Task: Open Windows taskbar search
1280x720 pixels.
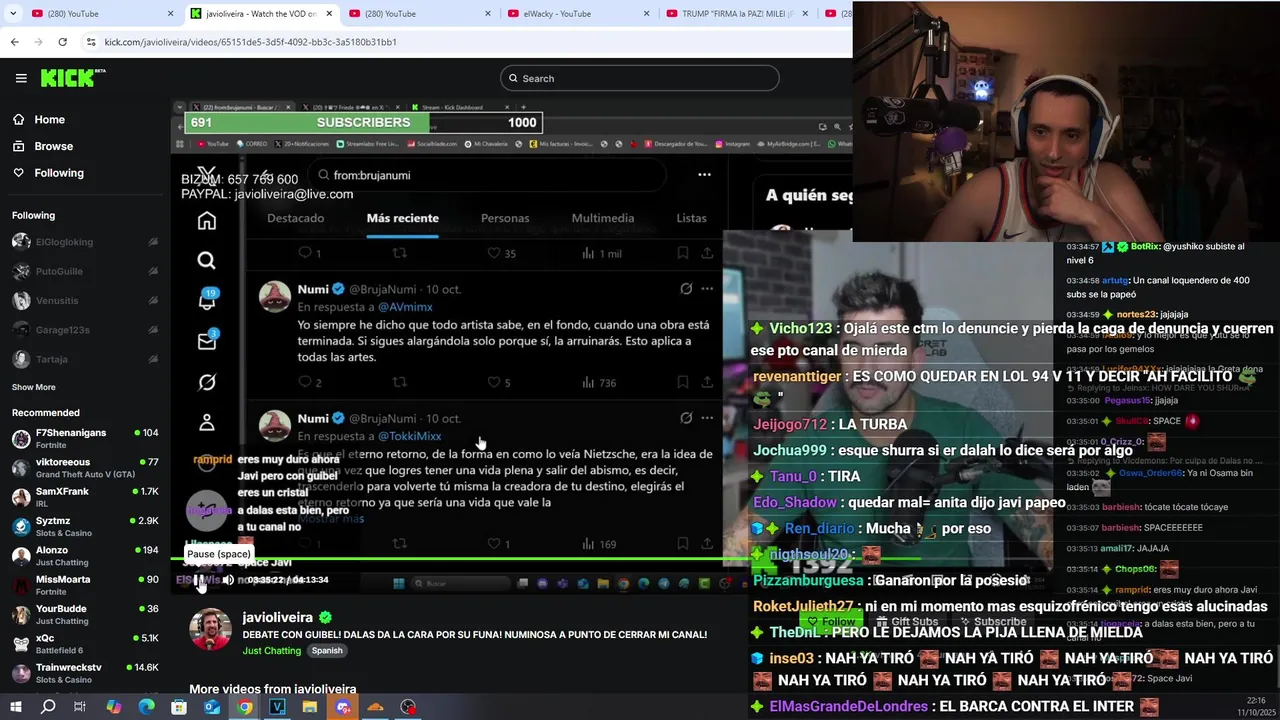Action: pos(47,707)
